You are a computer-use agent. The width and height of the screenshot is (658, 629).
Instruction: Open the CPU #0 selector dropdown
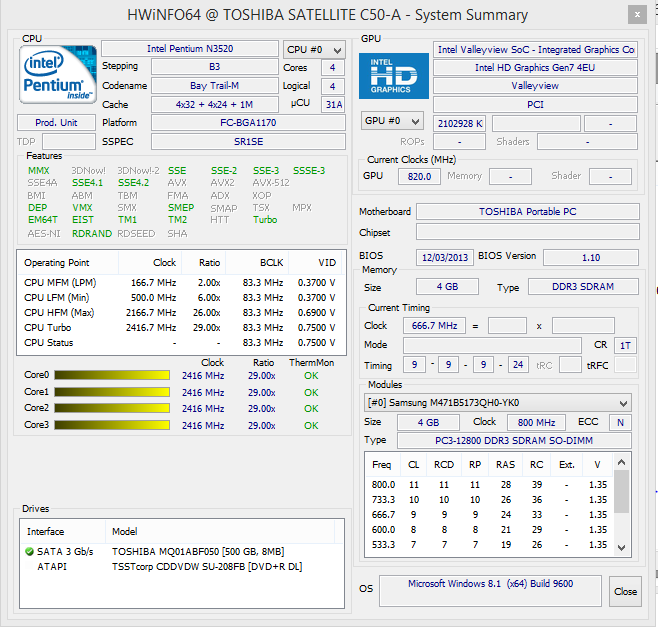(314, 50)
